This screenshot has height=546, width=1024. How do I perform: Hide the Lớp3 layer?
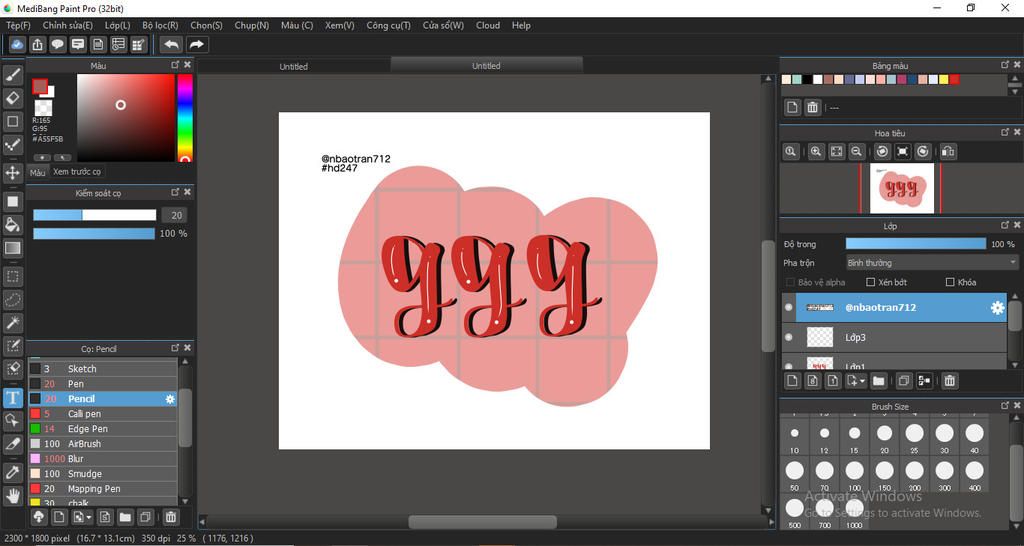789,337
